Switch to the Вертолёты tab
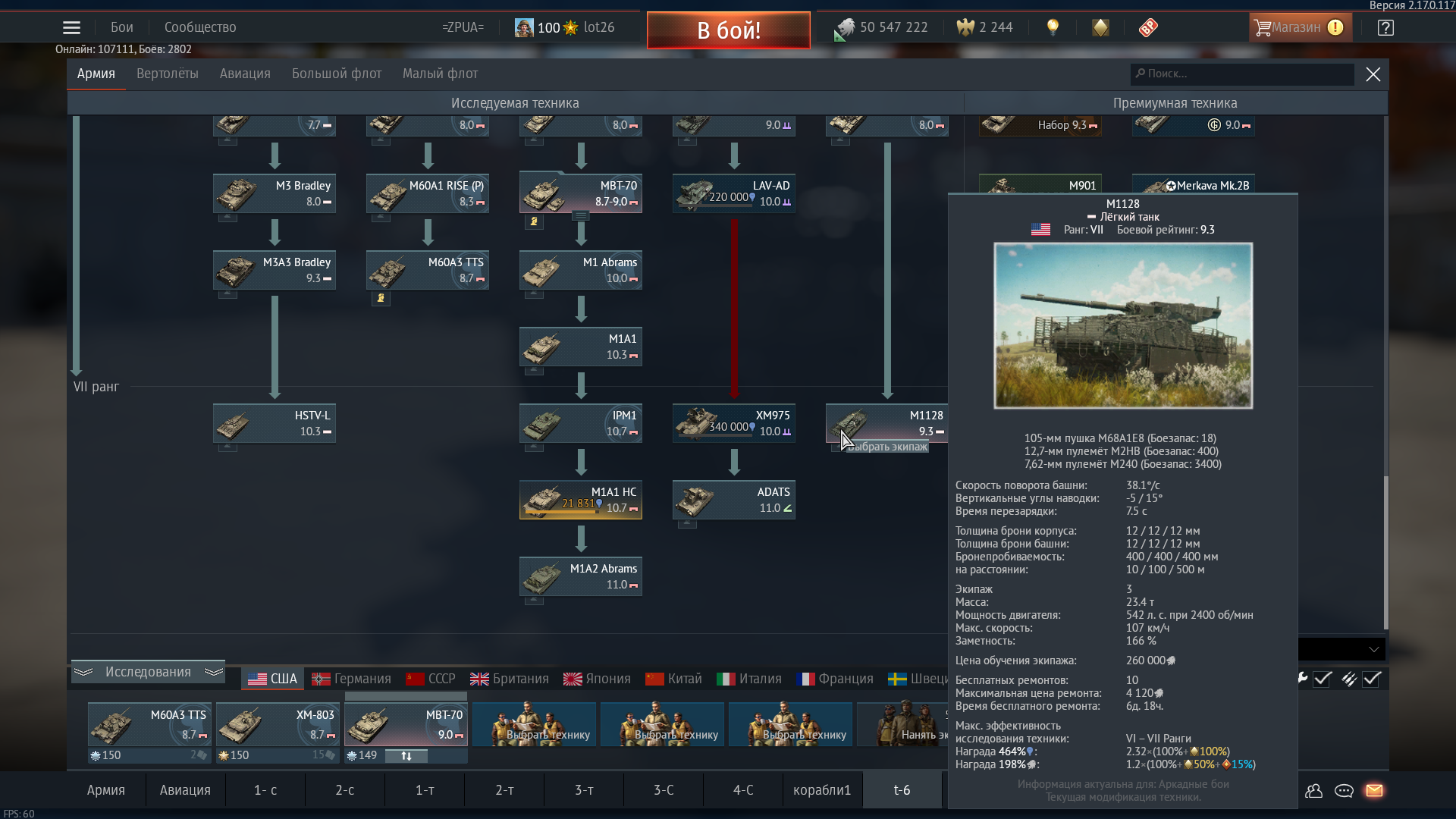 tap(168, 74)
